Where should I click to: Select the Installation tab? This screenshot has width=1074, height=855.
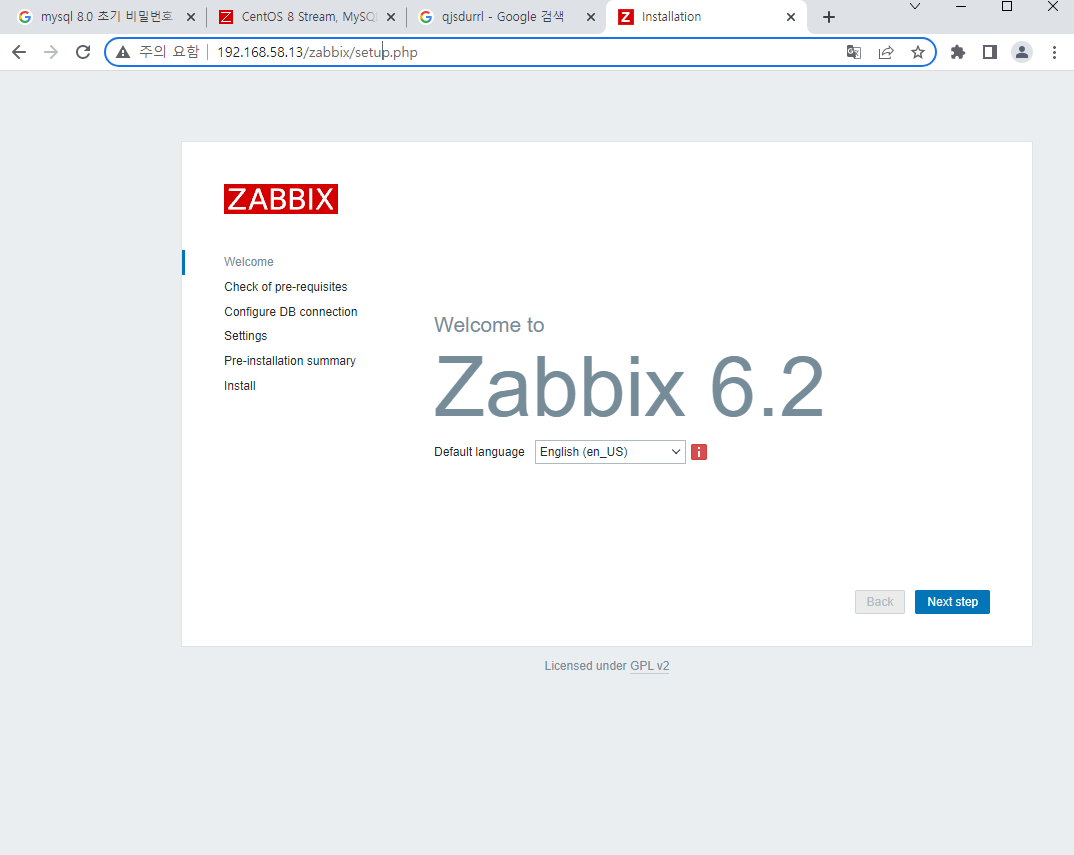[705, 17]
